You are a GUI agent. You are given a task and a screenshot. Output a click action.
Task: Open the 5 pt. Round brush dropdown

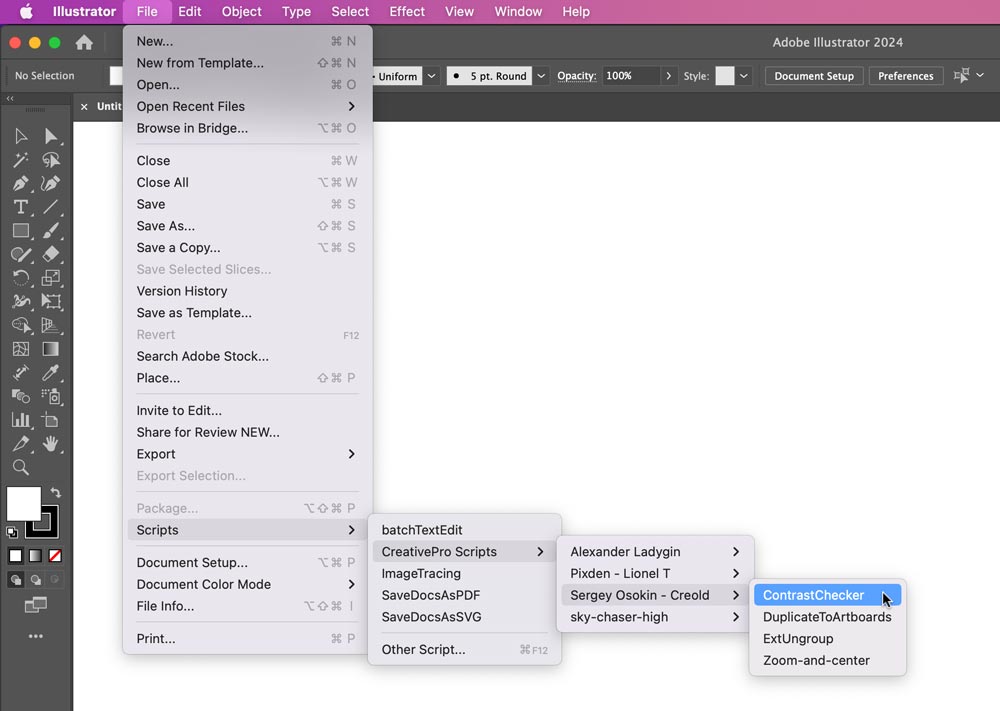click(x=541, y=76)
